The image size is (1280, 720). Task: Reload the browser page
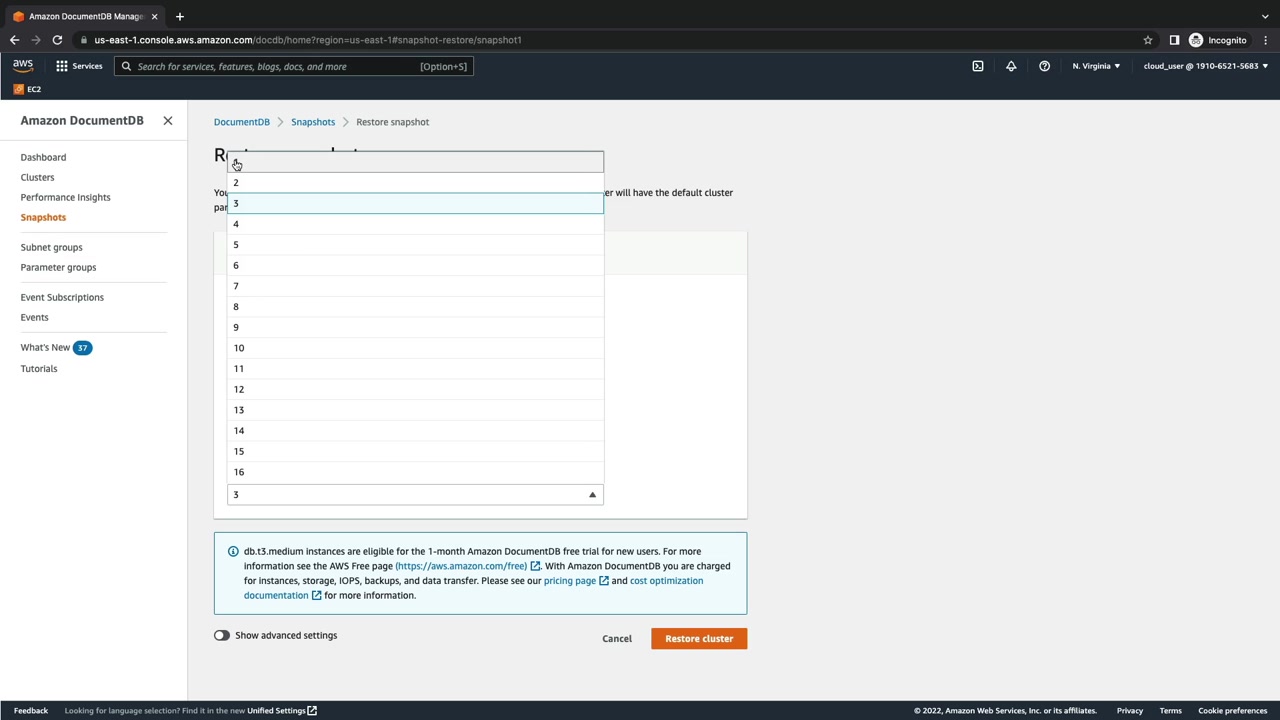tap(57, 40)
